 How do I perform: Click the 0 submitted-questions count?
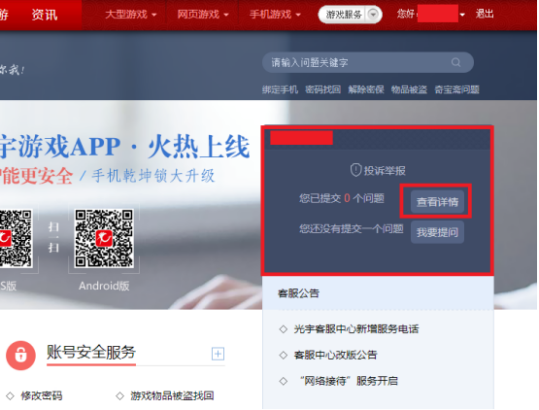[x=347, y=198]
